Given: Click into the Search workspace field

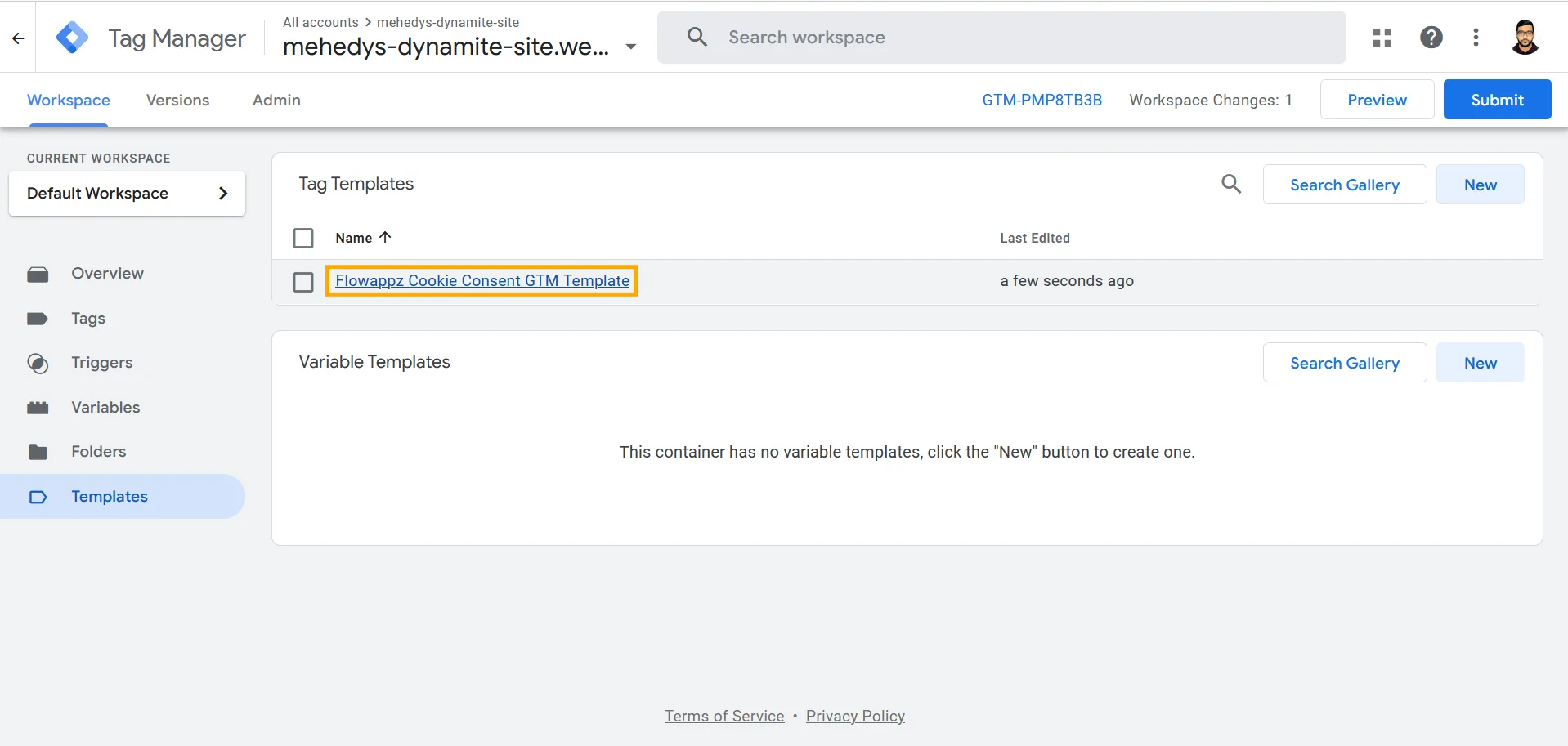Looking at the screenshot, I should [x=1001, y=38].
